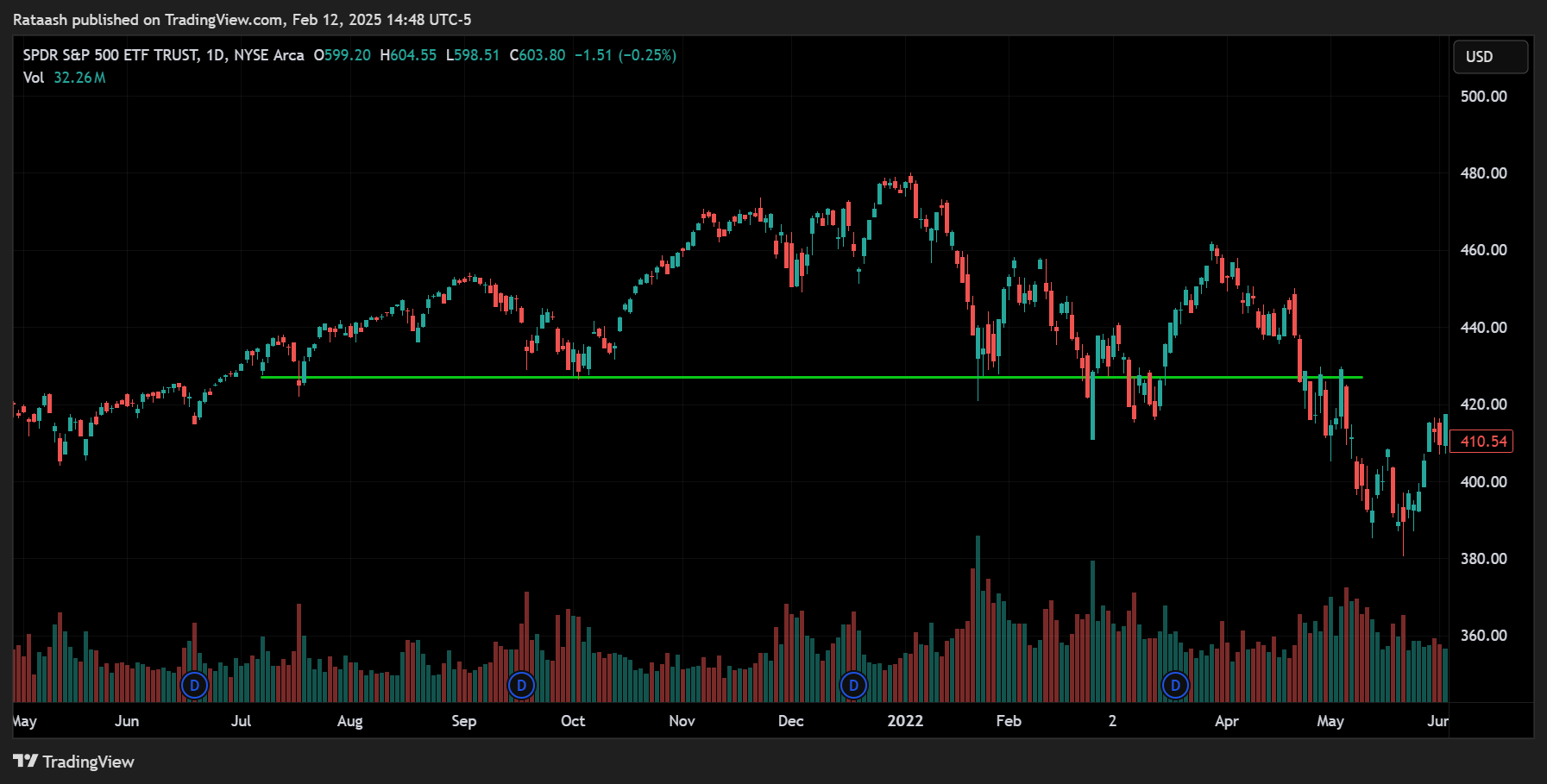Click the H604.55 high value
Screen dimensions: 1547x784
408,55
